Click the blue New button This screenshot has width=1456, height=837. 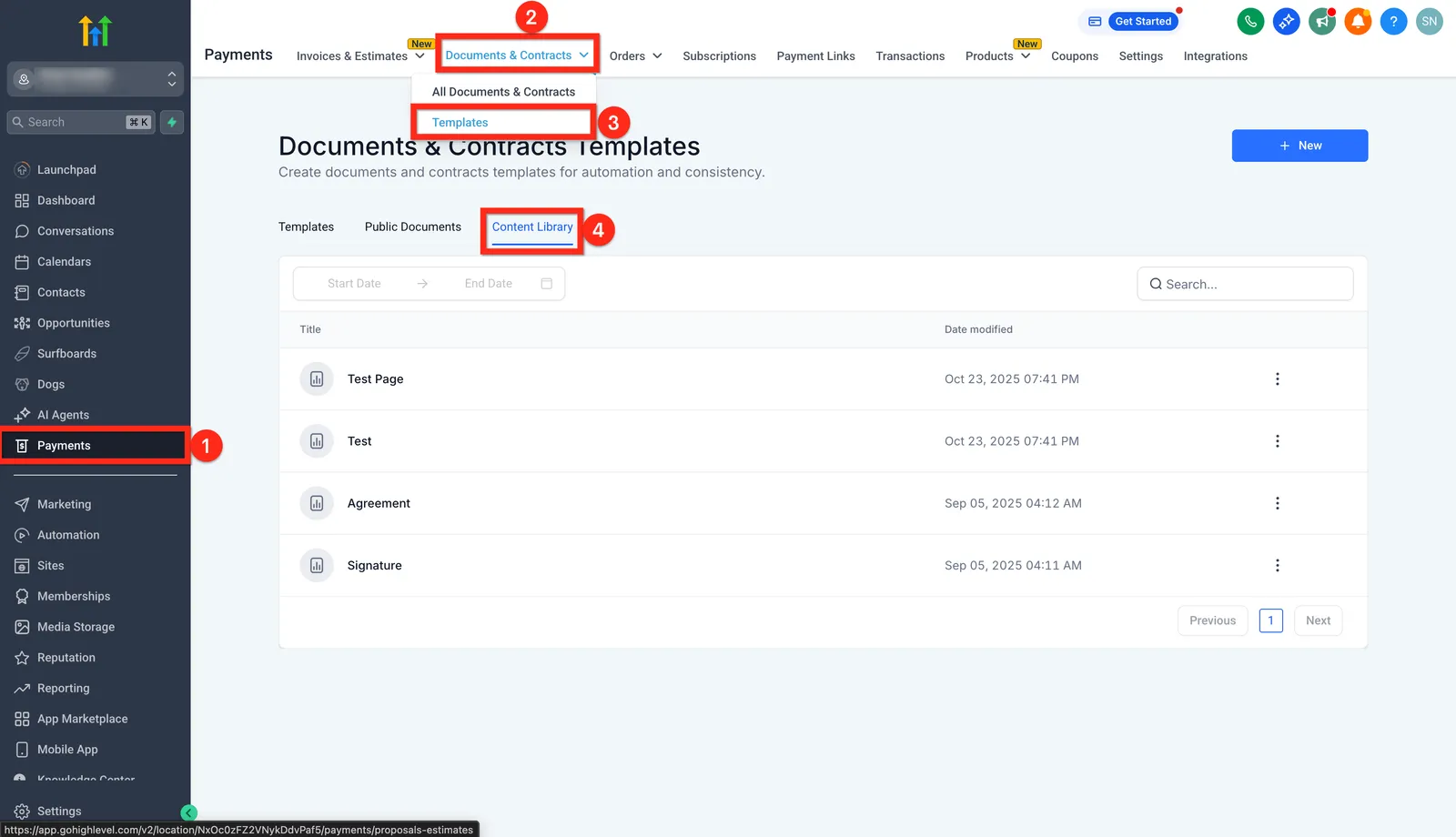click(x=1299, y=146)
